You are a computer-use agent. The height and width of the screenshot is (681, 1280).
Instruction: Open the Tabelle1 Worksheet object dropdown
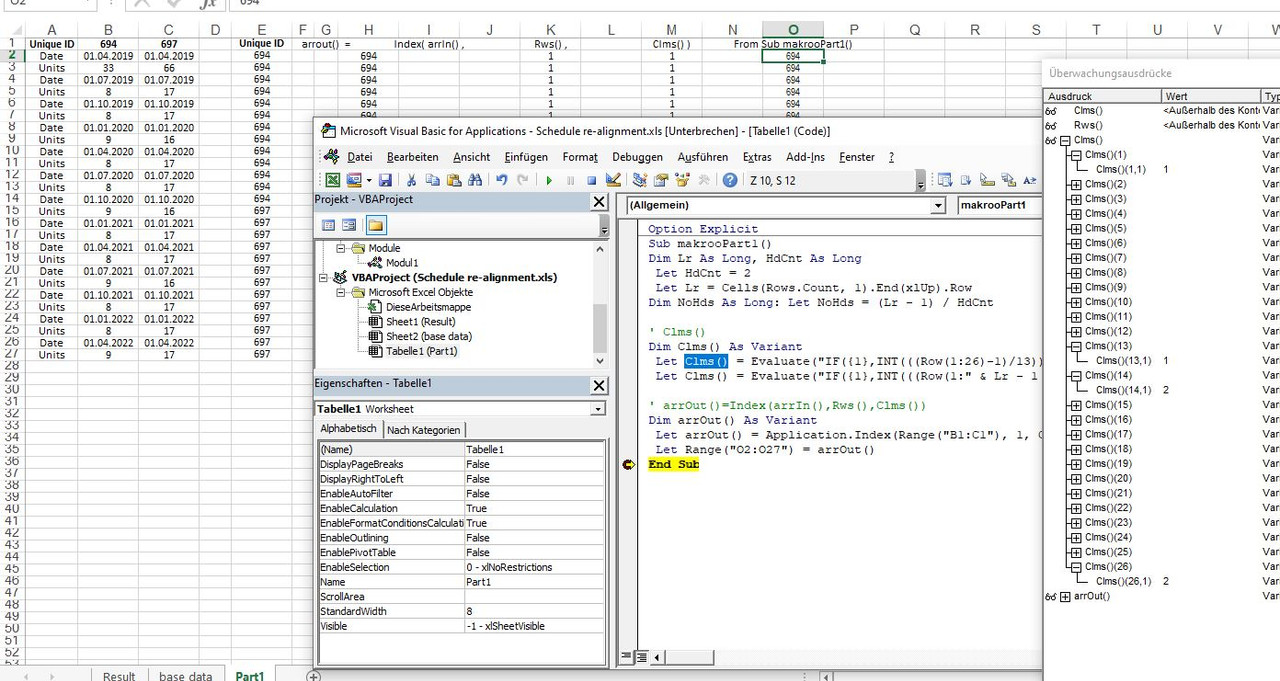tap(598, 409)
